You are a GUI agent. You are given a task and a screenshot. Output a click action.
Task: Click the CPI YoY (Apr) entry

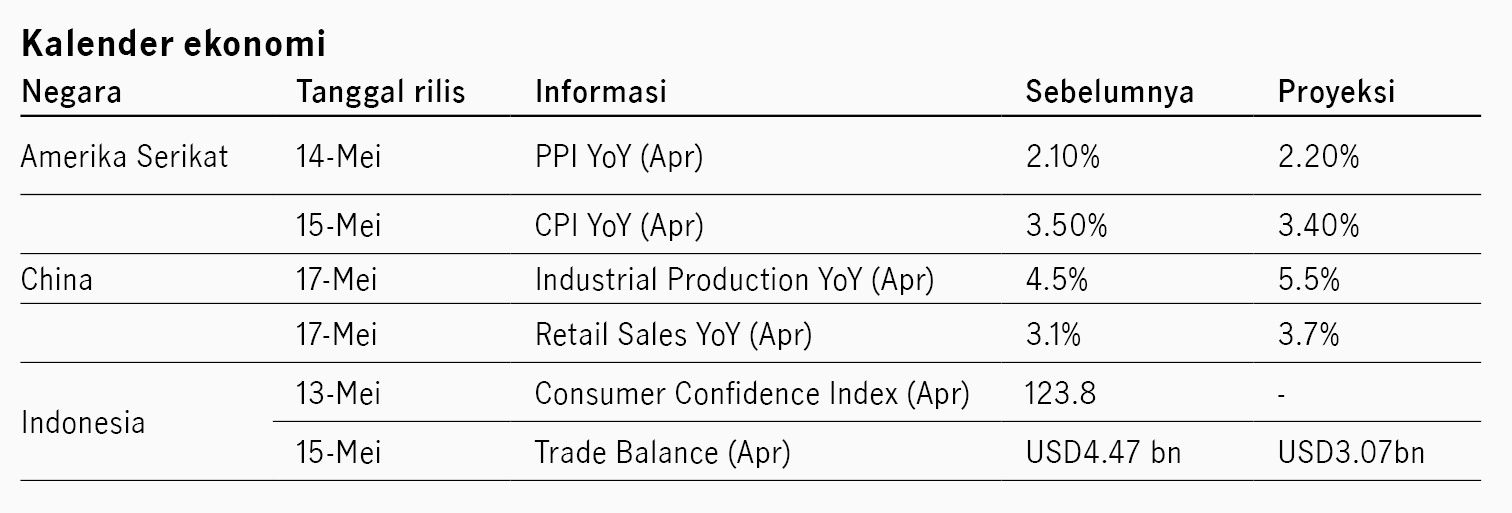619,226
